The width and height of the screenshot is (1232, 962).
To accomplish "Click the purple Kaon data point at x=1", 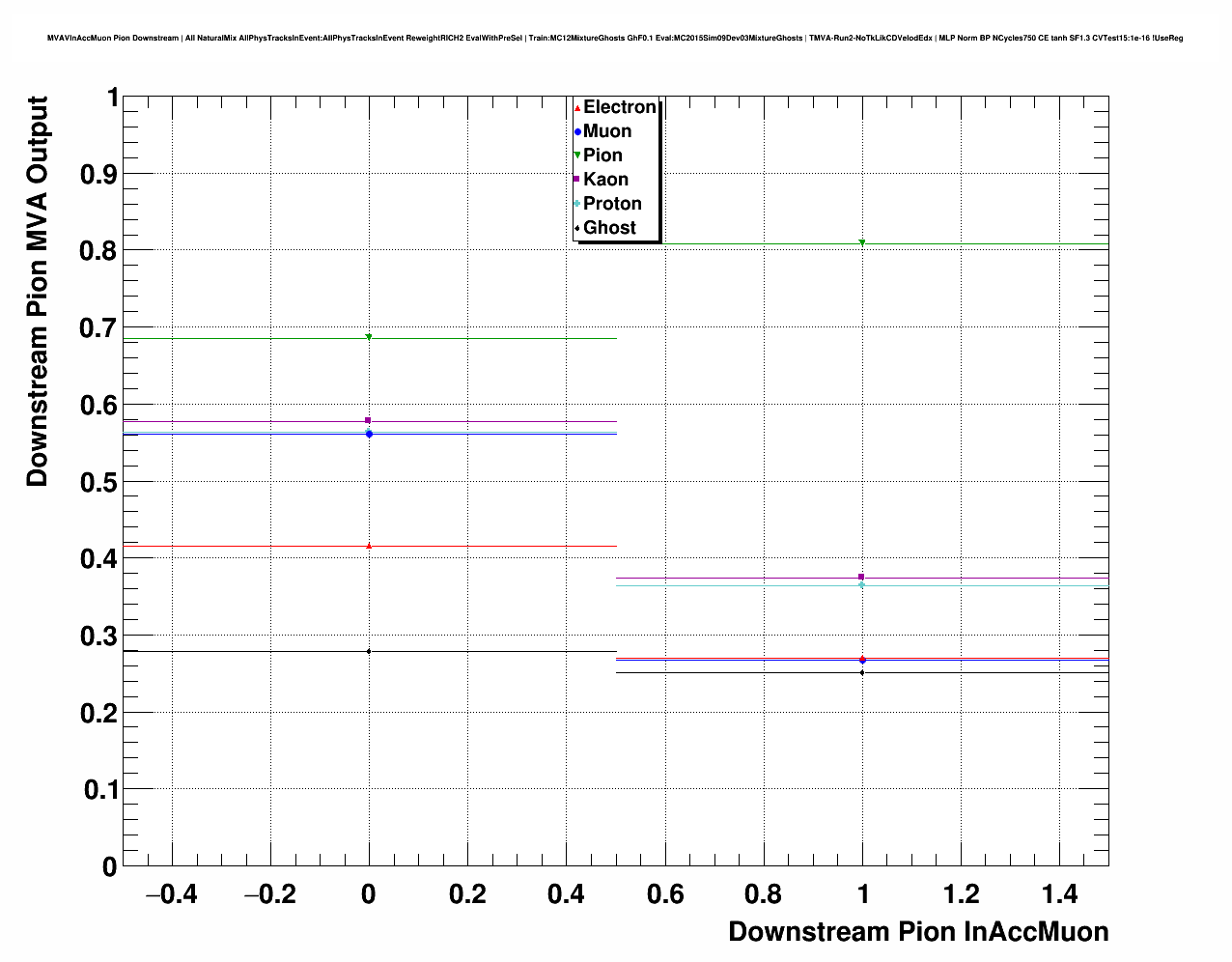I will [862, 577].
